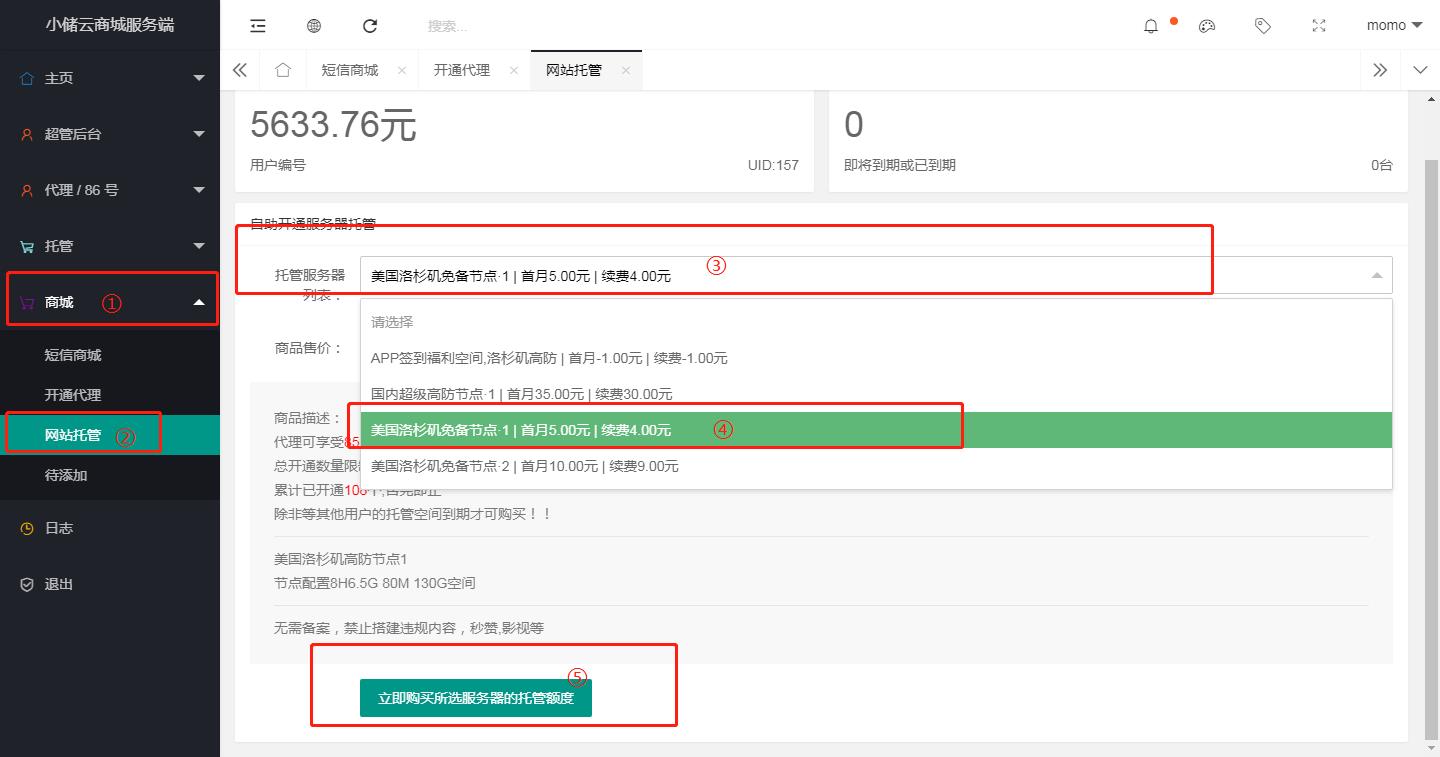This screenshot has height=757, width=1440.
Task: Open the momo user dropdown
Action: point(1394,25)
